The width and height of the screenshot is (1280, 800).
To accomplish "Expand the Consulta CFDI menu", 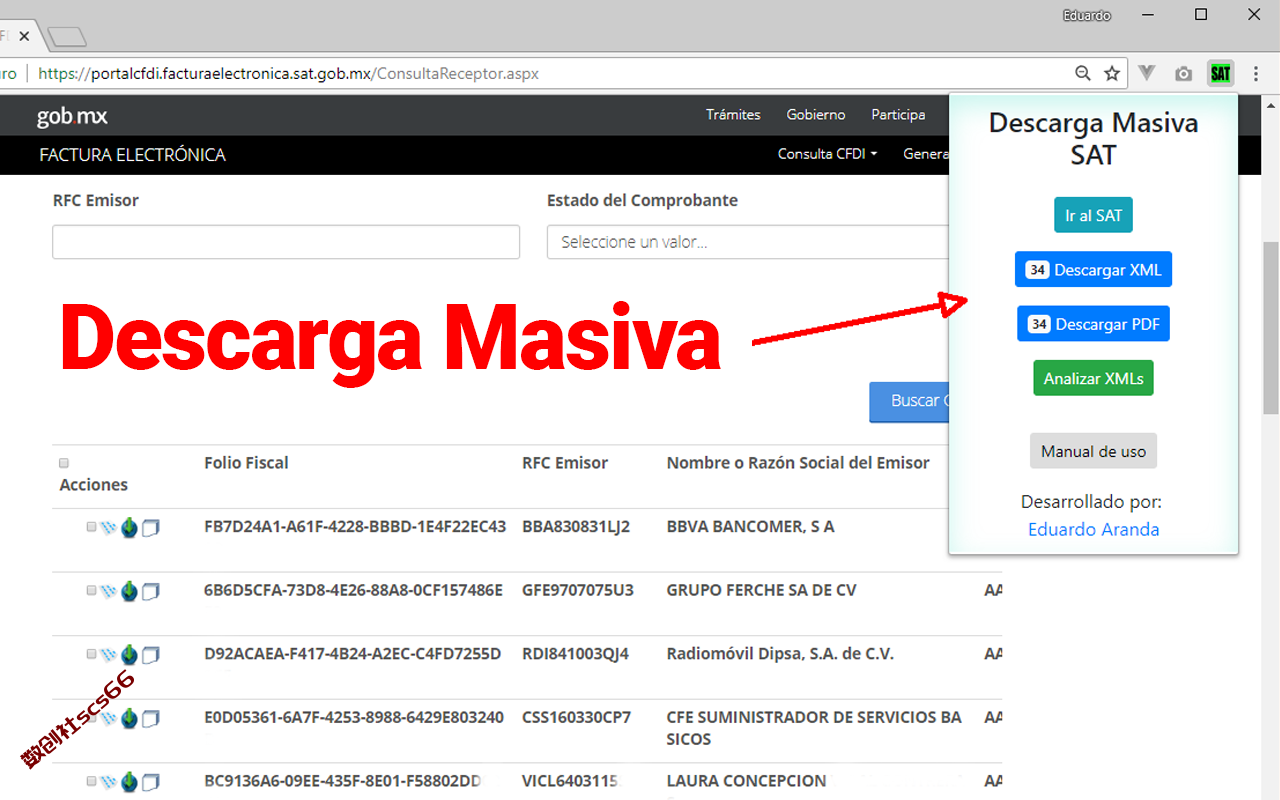I will 827,154.
